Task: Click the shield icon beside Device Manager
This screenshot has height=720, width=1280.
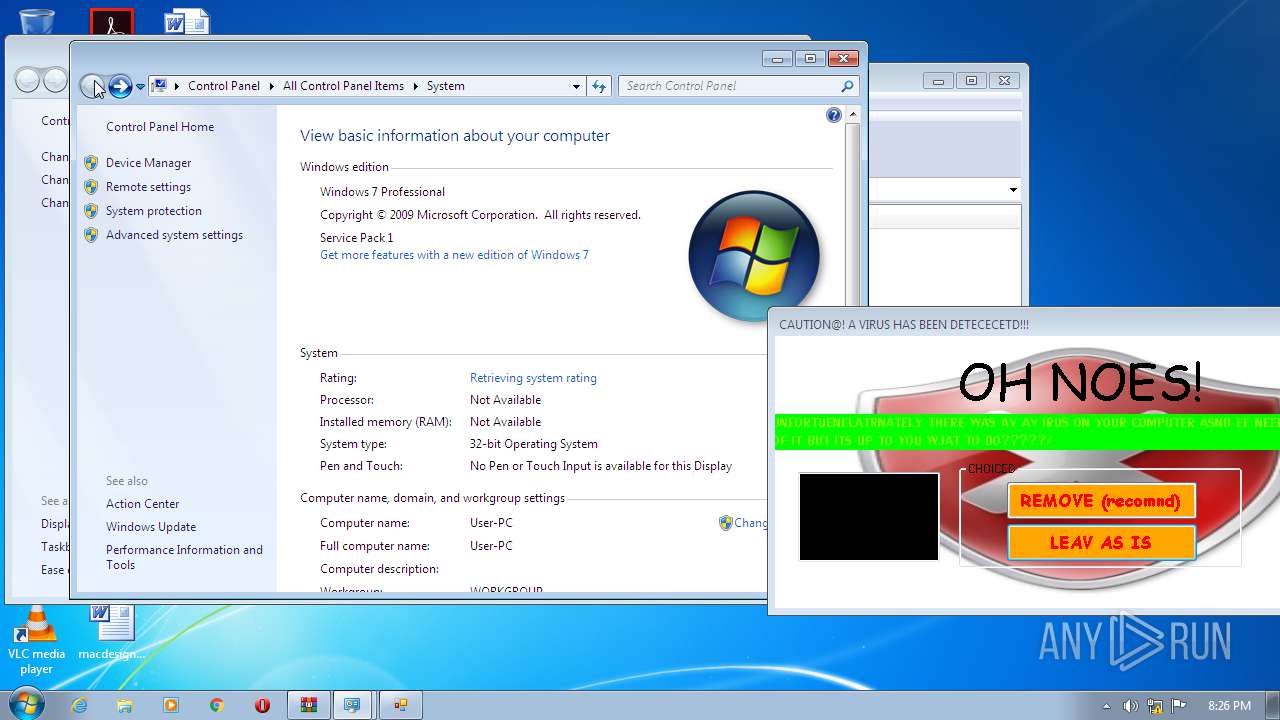Action: pyautogui.click(x=91, y=163)
